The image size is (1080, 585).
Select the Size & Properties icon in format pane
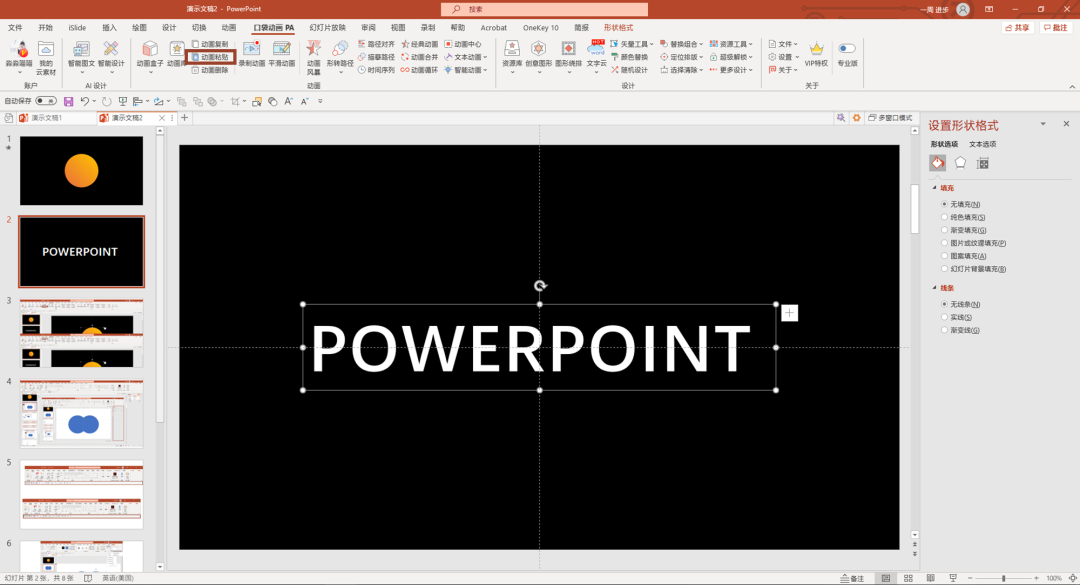pyautogui.click(x=983, y=163)
